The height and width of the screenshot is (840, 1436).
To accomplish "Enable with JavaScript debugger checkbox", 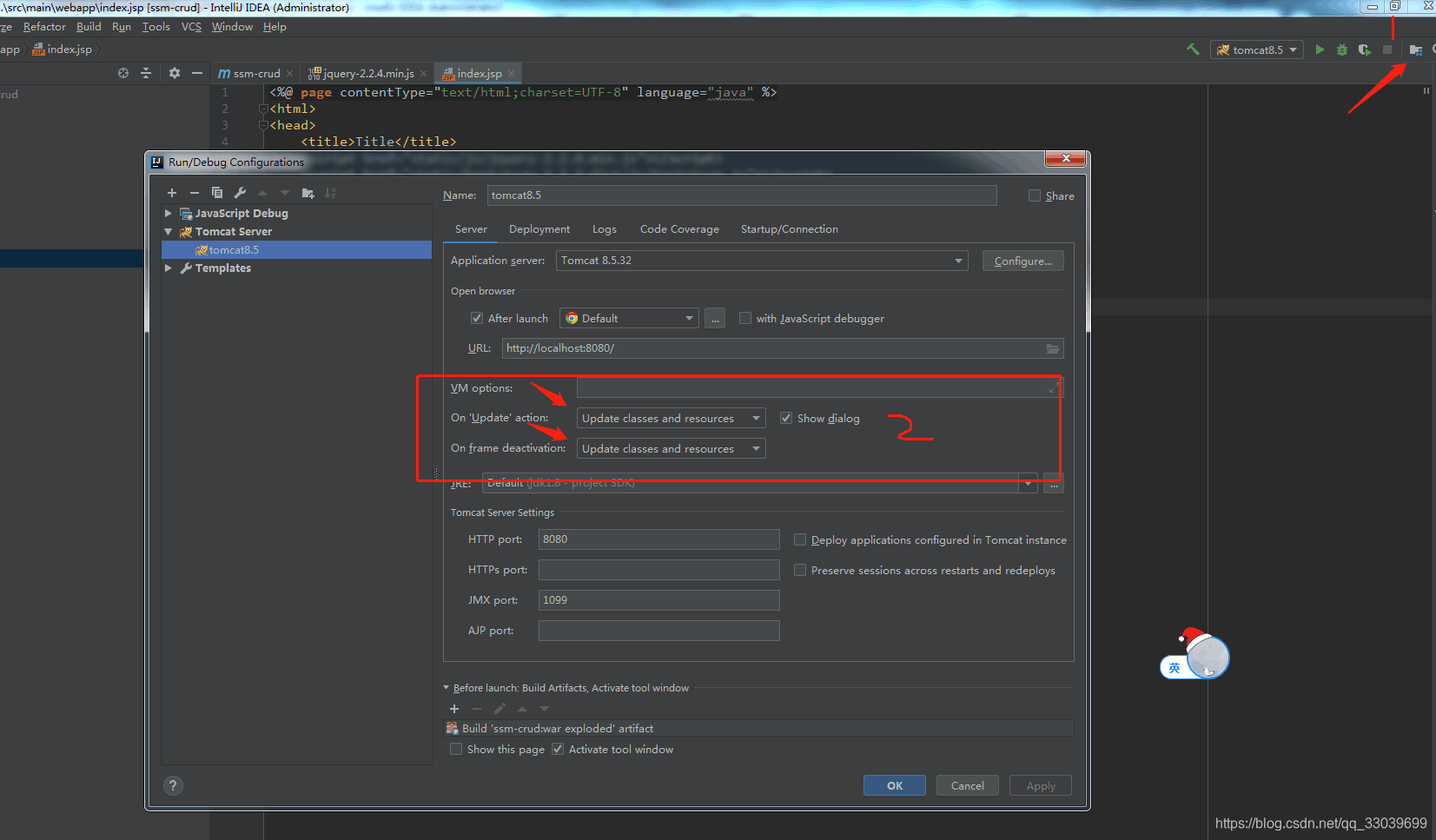I will (745, 318).
